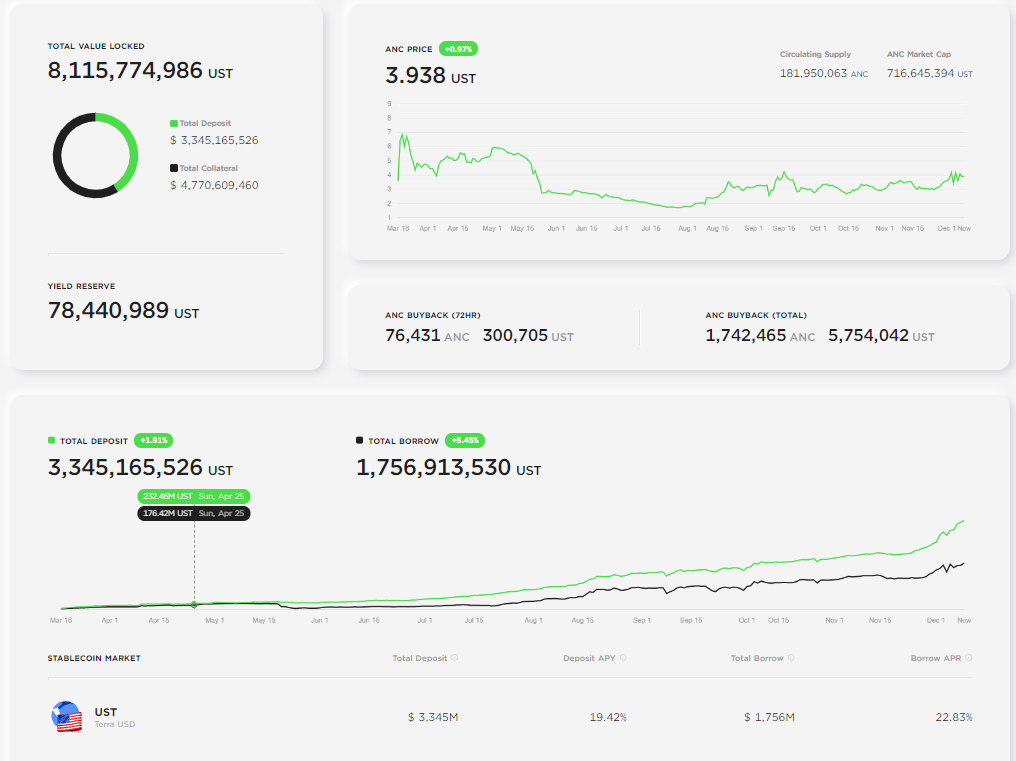Click the info icon beside Total Borrow column

pyautogui.click(x=791, y=658)
